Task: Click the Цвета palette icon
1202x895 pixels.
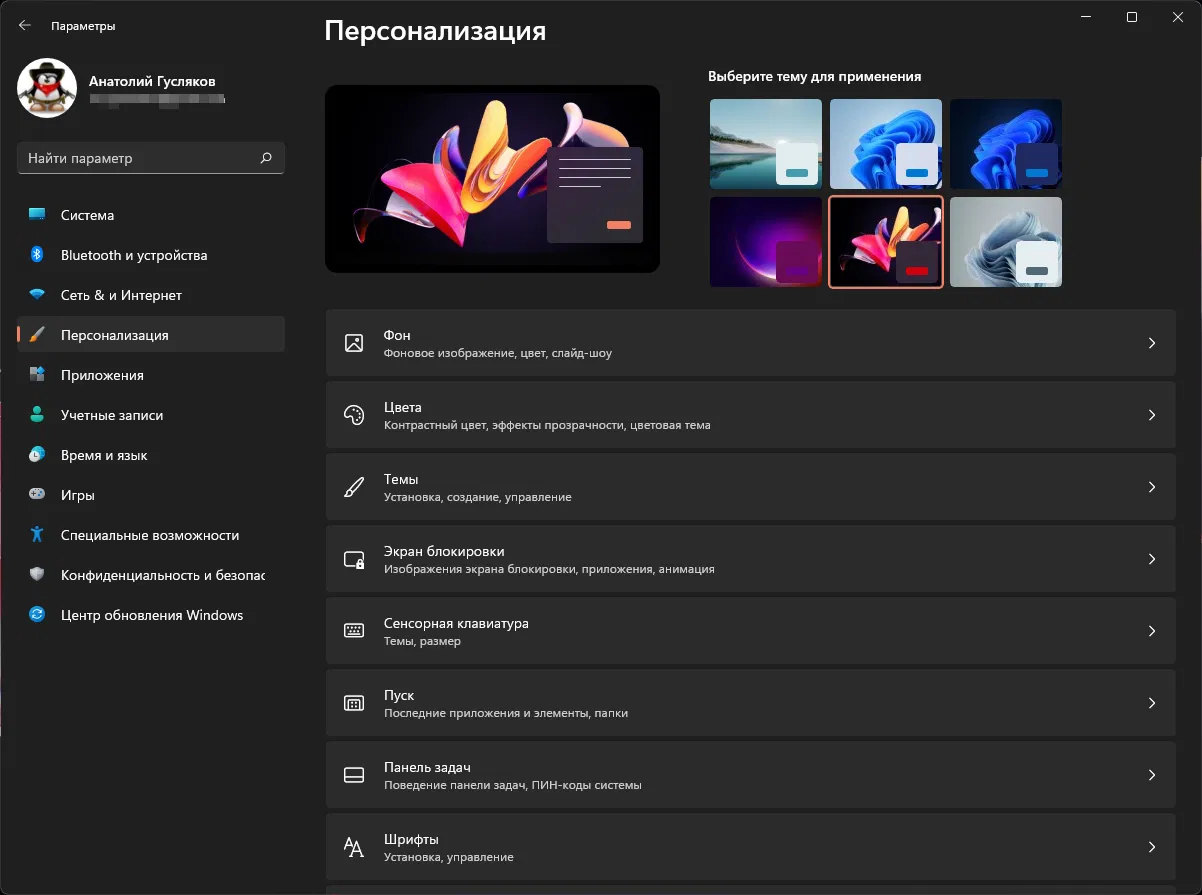Action: (x=354, y=415)
